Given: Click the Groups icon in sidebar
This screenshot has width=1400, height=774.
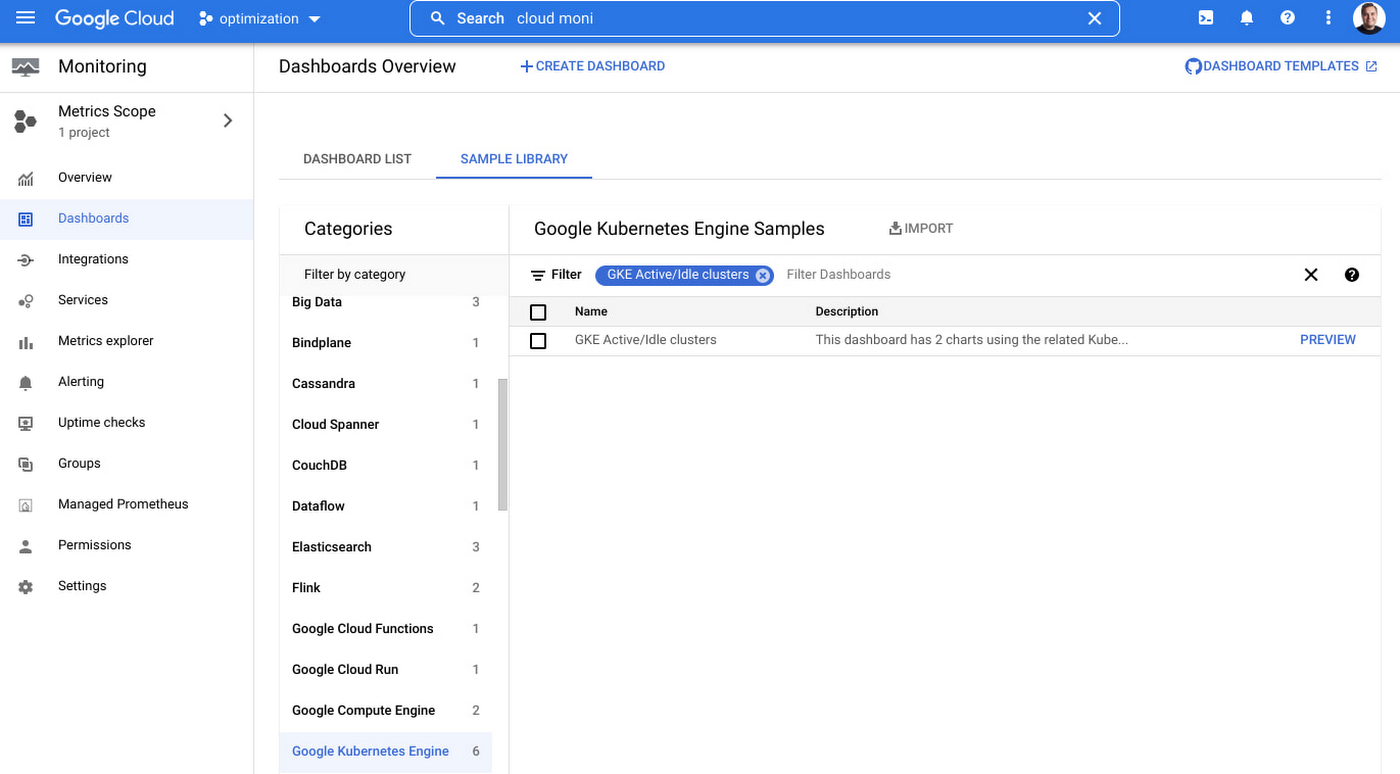Looking at the screenshot, I should pyautogui.click(x=26, y=464).
